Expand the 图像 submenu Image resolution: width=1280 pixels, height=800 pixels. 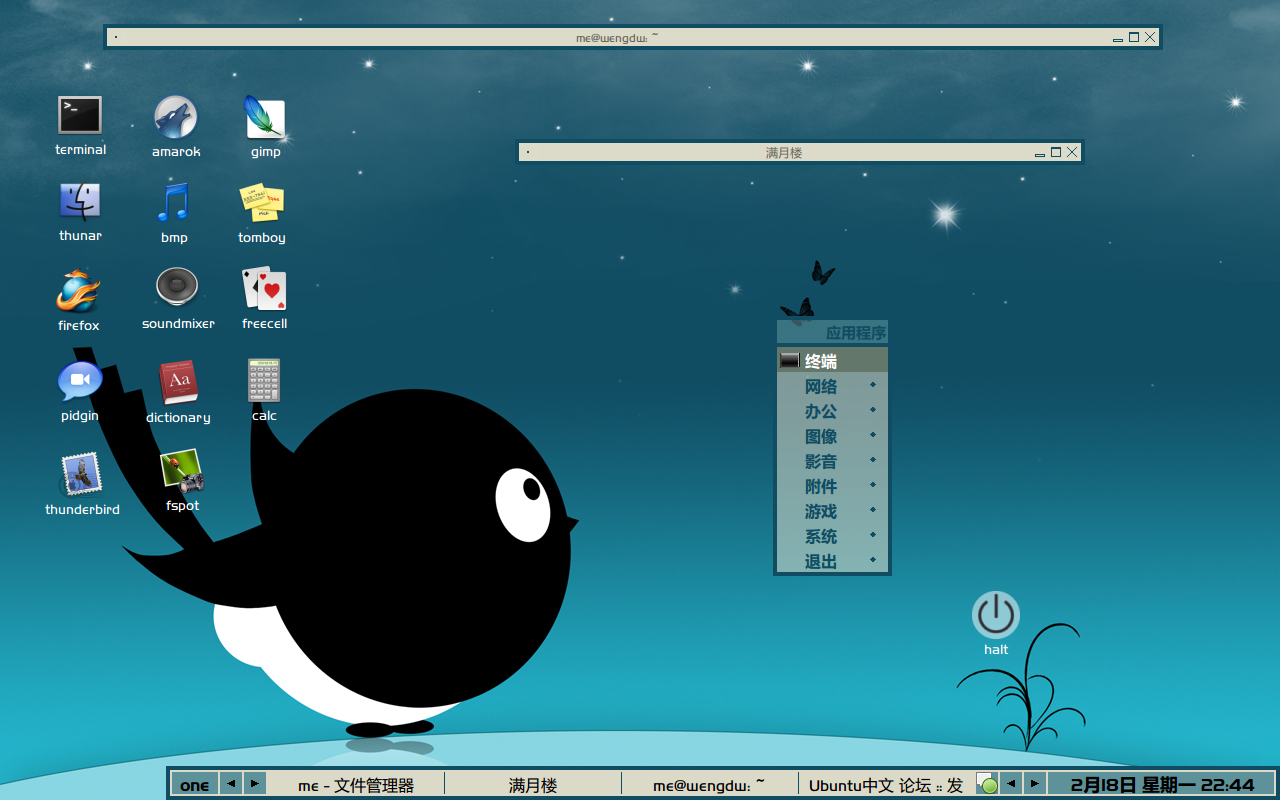[832, 436]
